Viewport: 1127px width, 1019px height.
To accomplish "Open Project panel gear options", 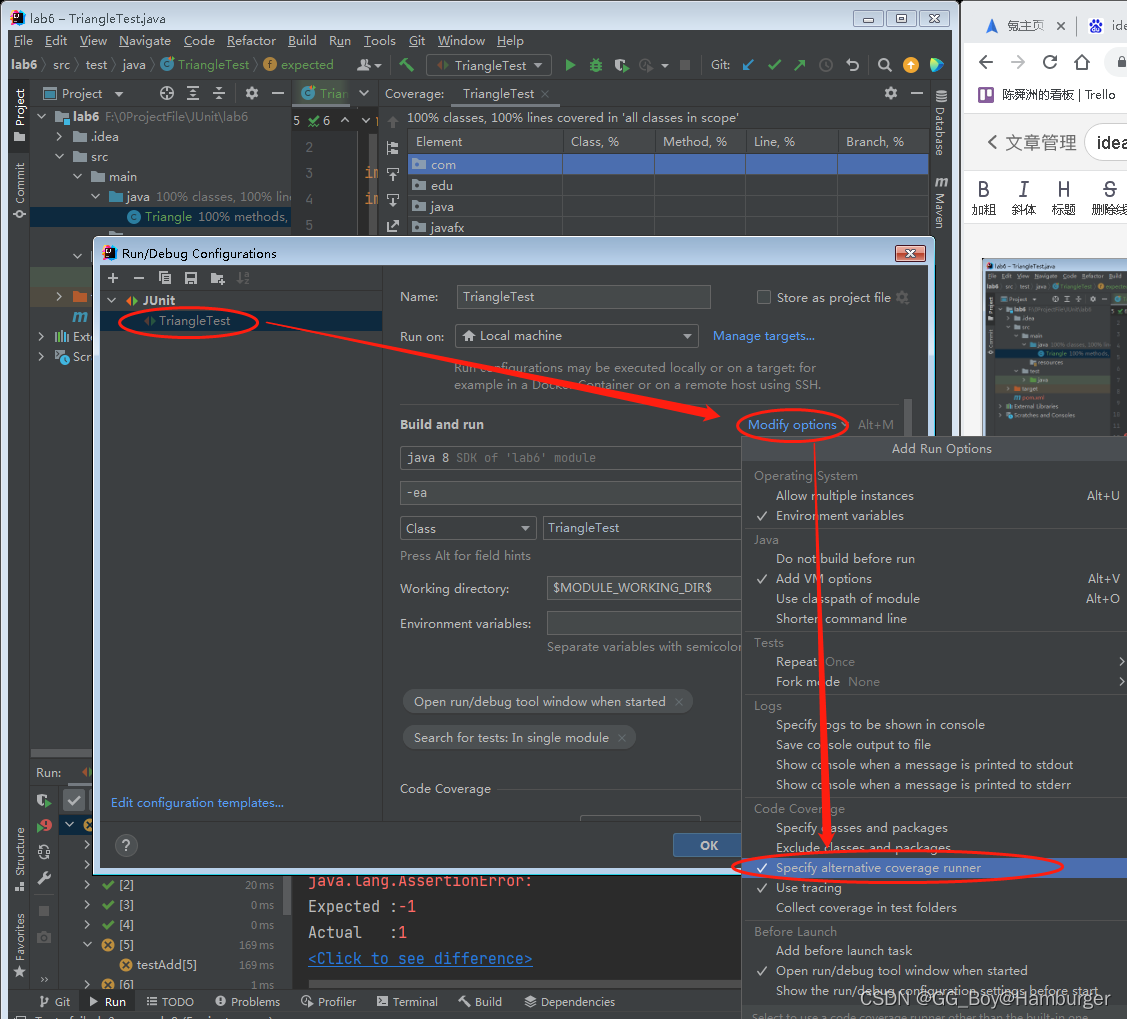I will (x=252, y=93).
